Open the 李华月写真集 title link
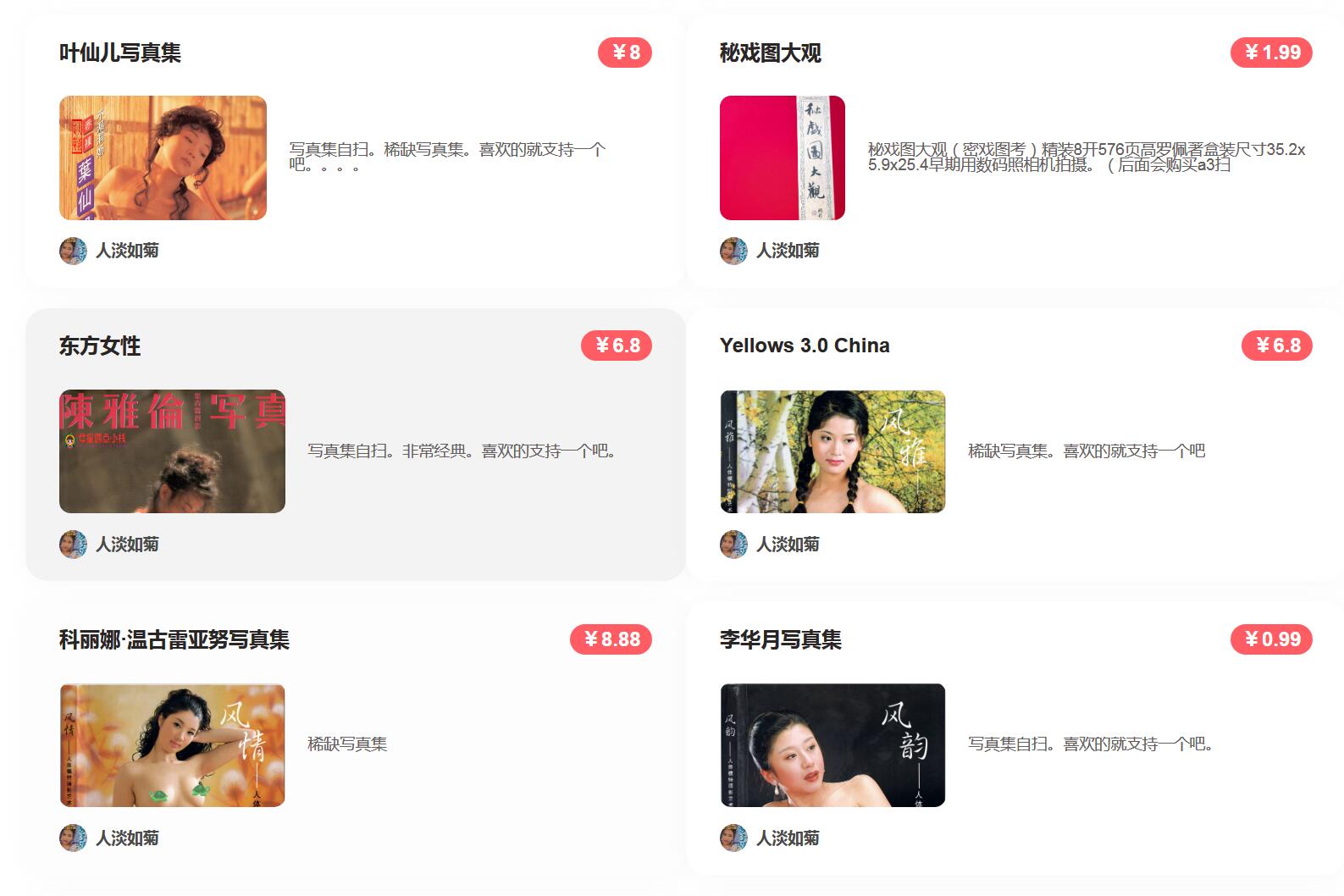The width and height of the screenshot is (1344, 896). (781, 639)
